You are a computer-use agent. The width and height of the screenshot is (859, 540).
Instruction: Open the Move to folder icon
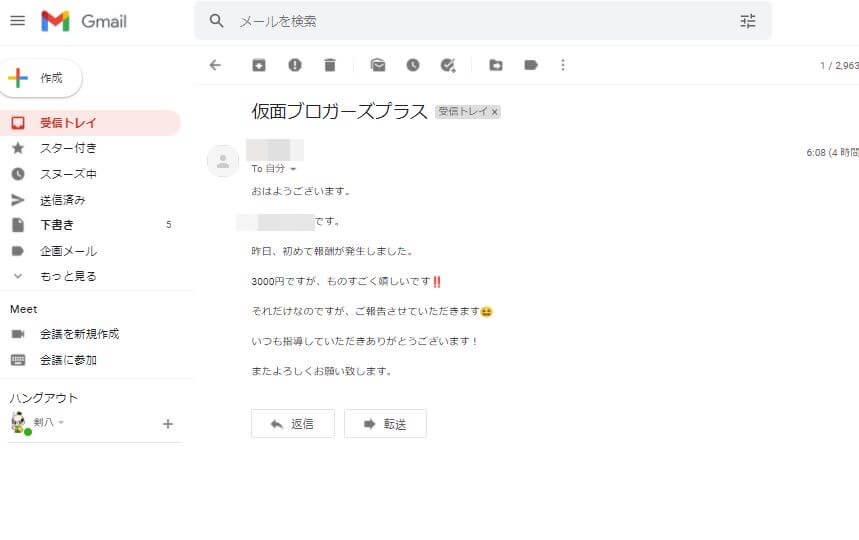[x=496, y=65]
